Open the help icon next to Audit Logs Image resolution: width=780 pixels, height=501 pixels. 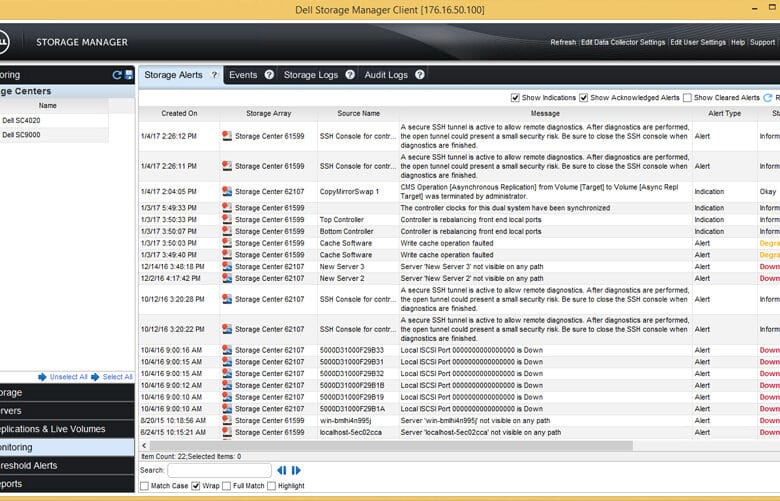click(x=420, y=75)
